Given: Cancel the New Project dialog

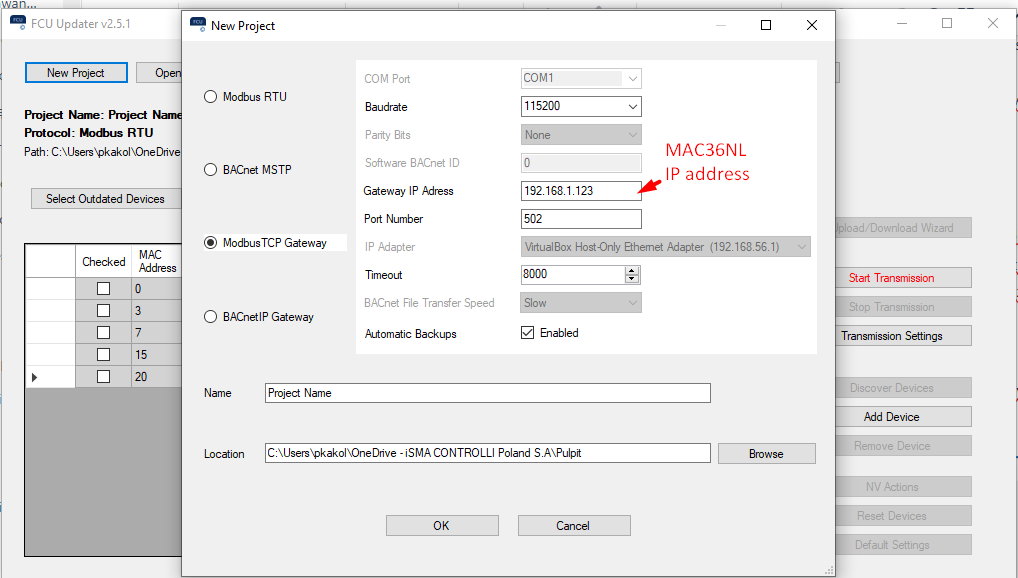Looking at the screenshot, I should 573,526.
